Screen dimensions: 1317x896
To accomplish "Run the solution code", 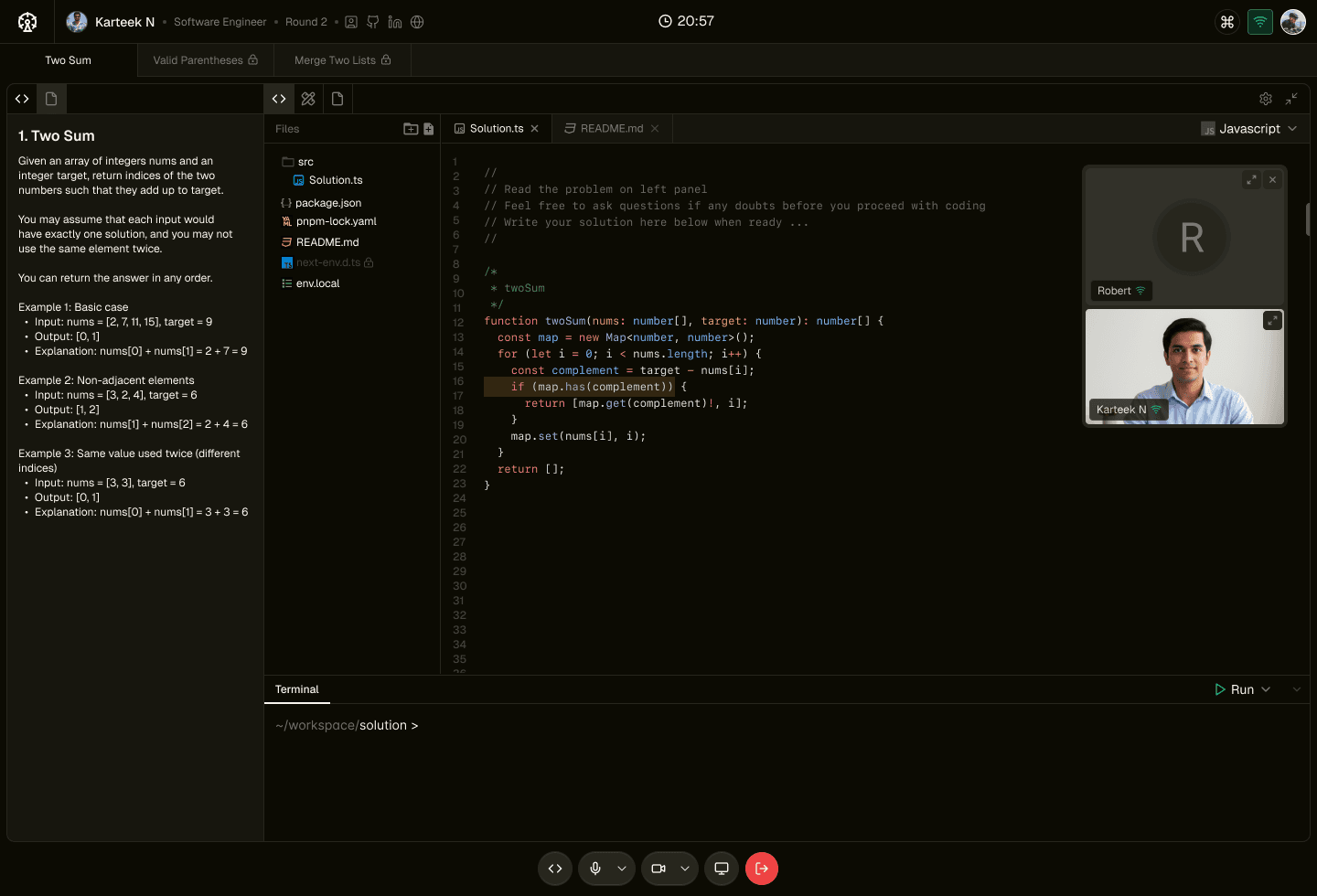I will click(1235, 689).
